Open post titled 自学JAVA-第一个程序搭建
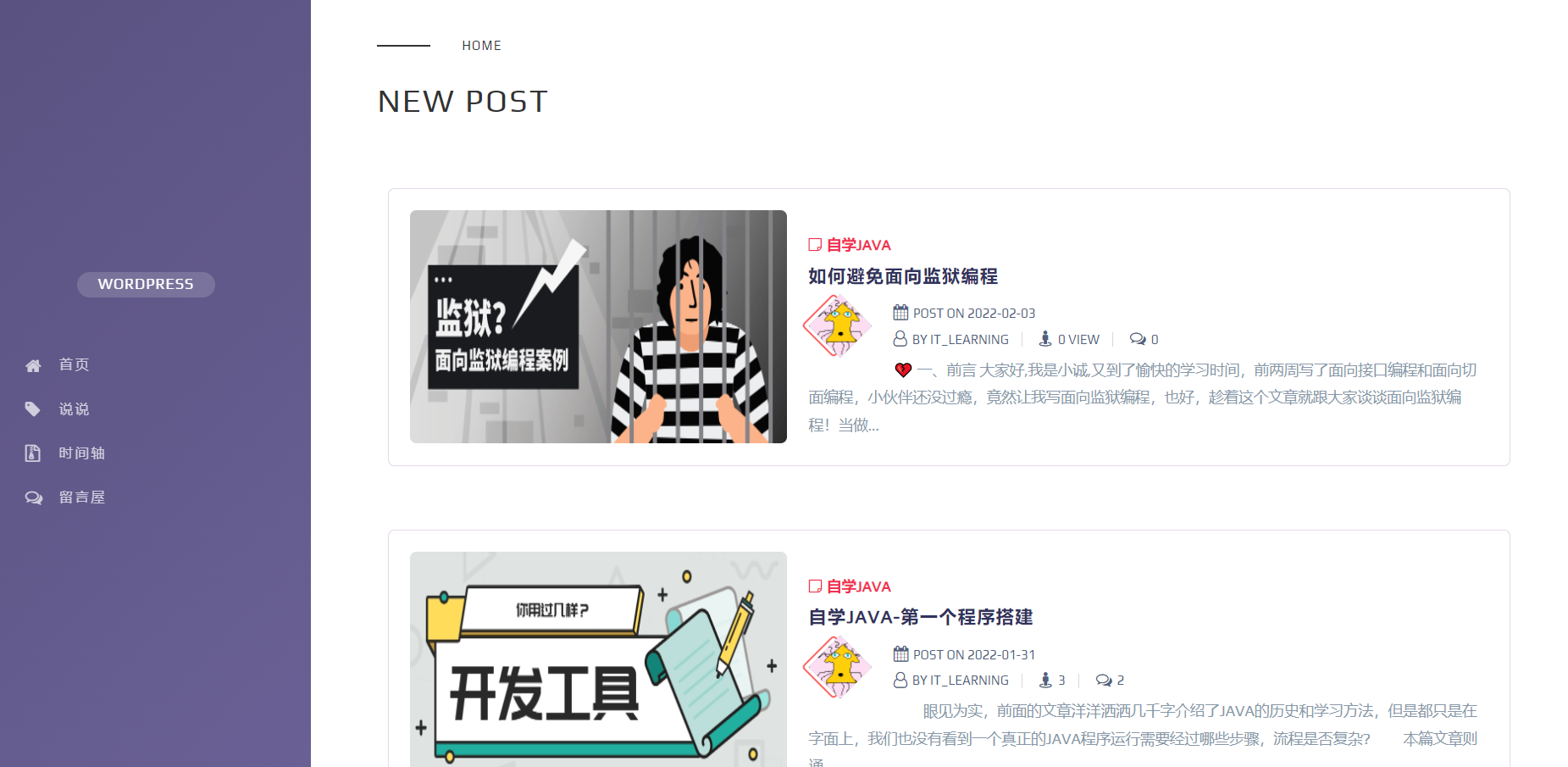The width and height of the screenshot is (1568, 767). (x=921, y=617)
